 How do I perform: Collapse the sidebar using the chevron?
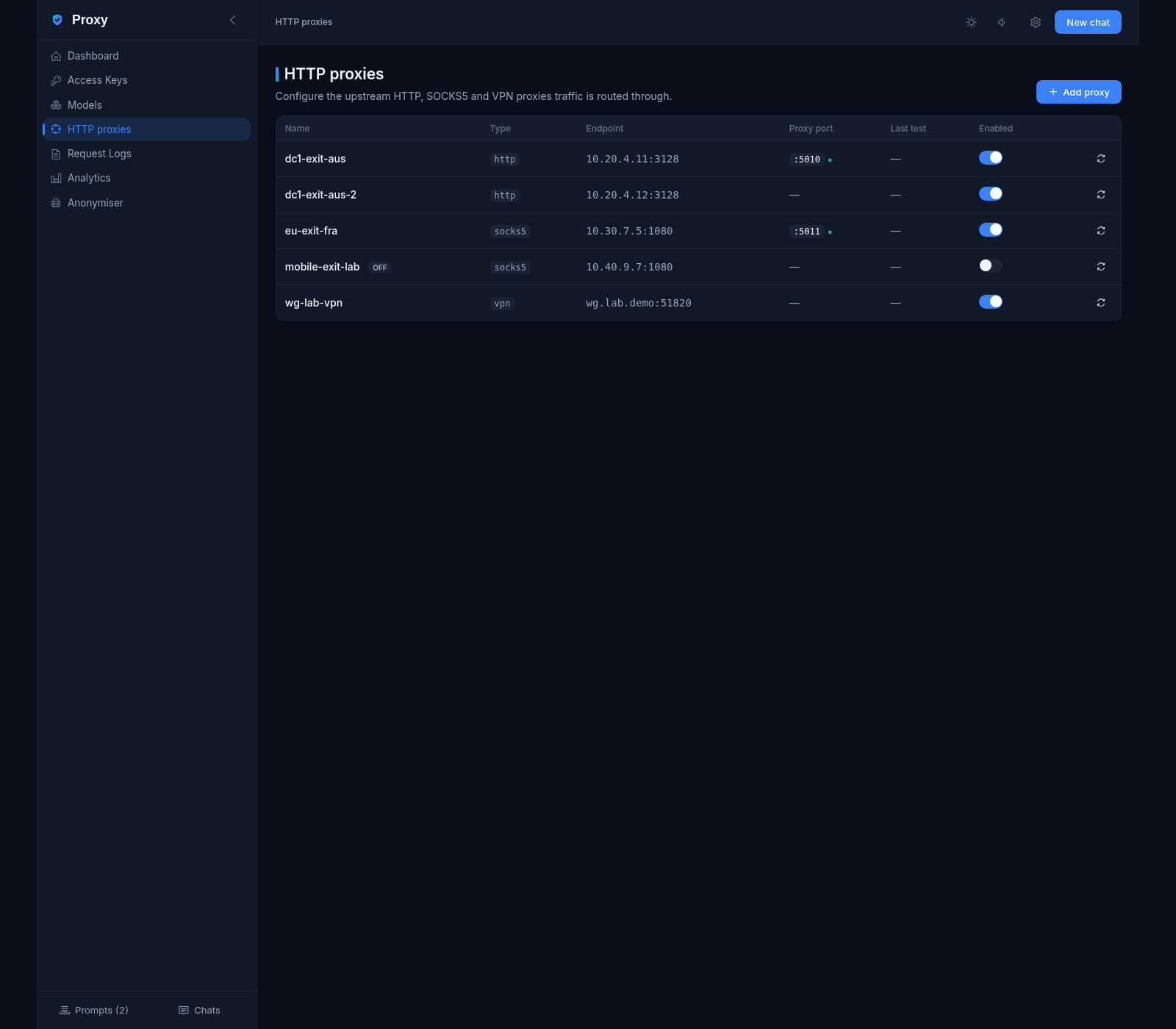coord(233,20)
